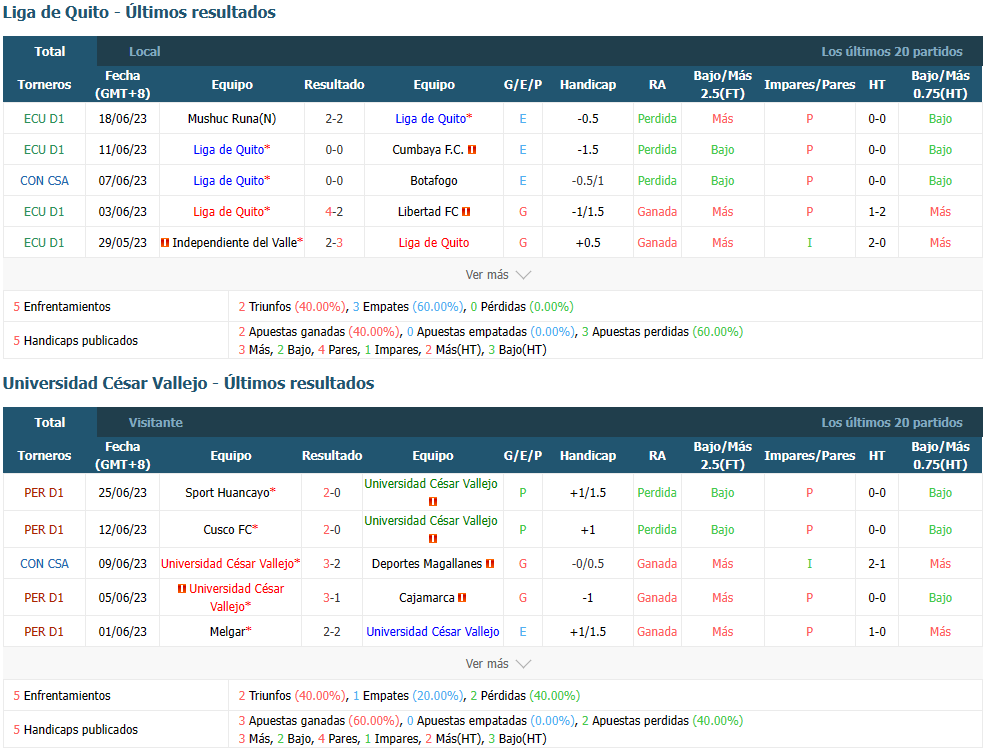989x753 pixels.
Task: Click ECU D1 tournament in 18/06/23 row
Action: coord(44,119)
